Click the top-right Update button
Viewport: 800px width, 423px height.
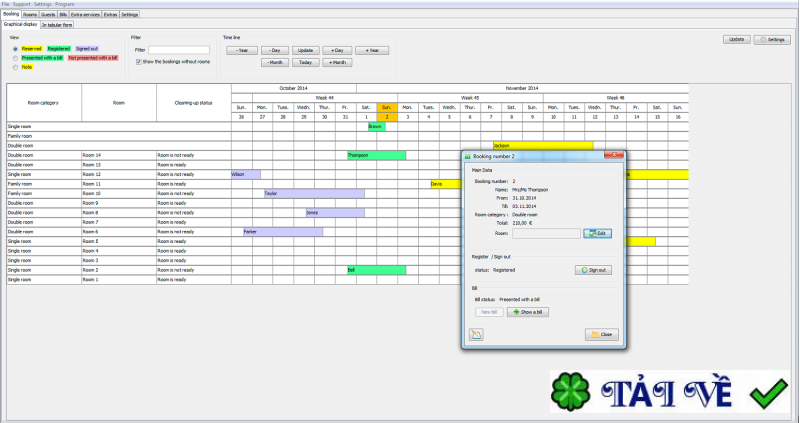click(737, 39)
